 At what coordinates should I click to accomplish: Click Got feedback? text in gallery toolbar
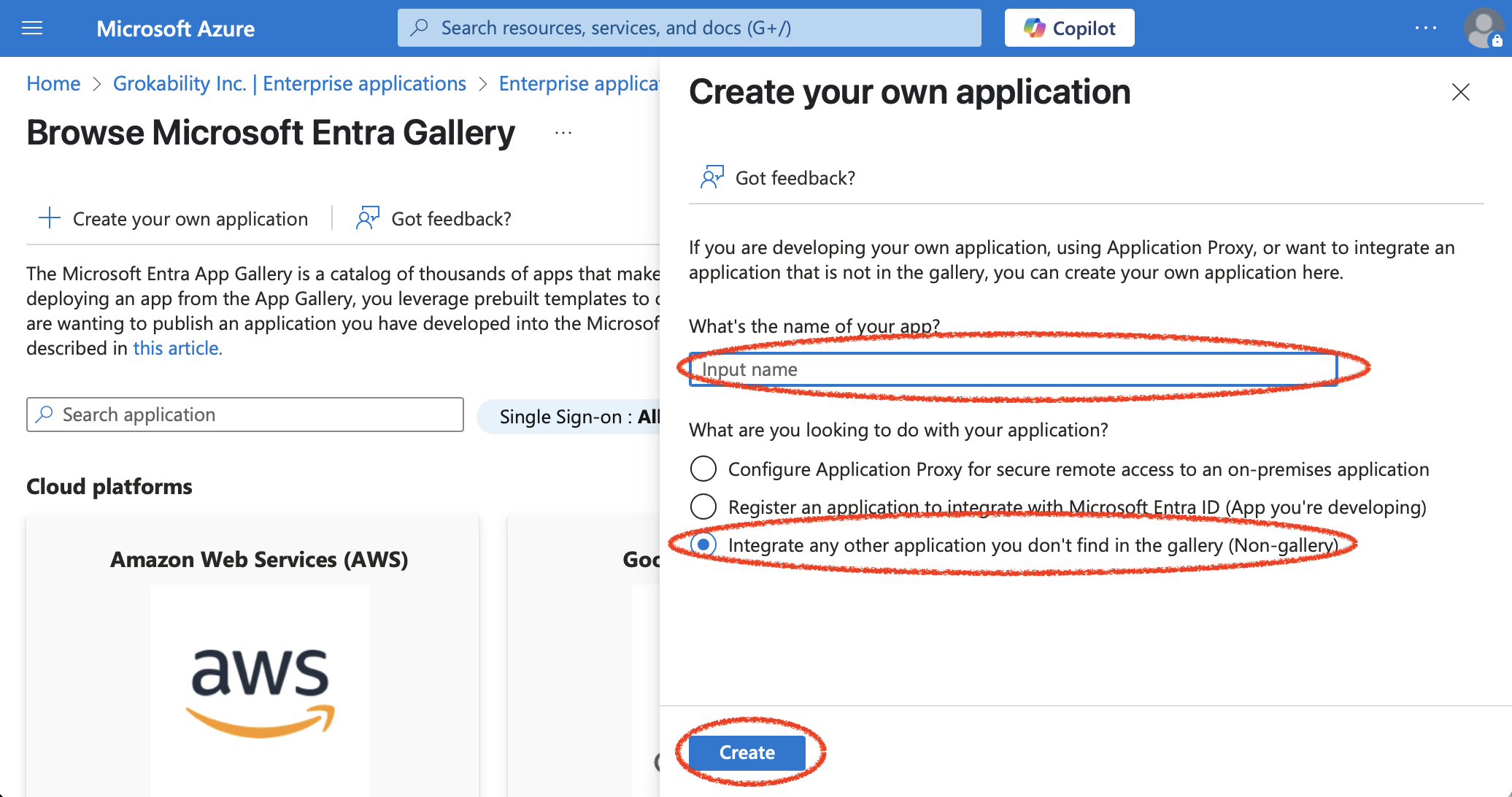coord(451,219)
